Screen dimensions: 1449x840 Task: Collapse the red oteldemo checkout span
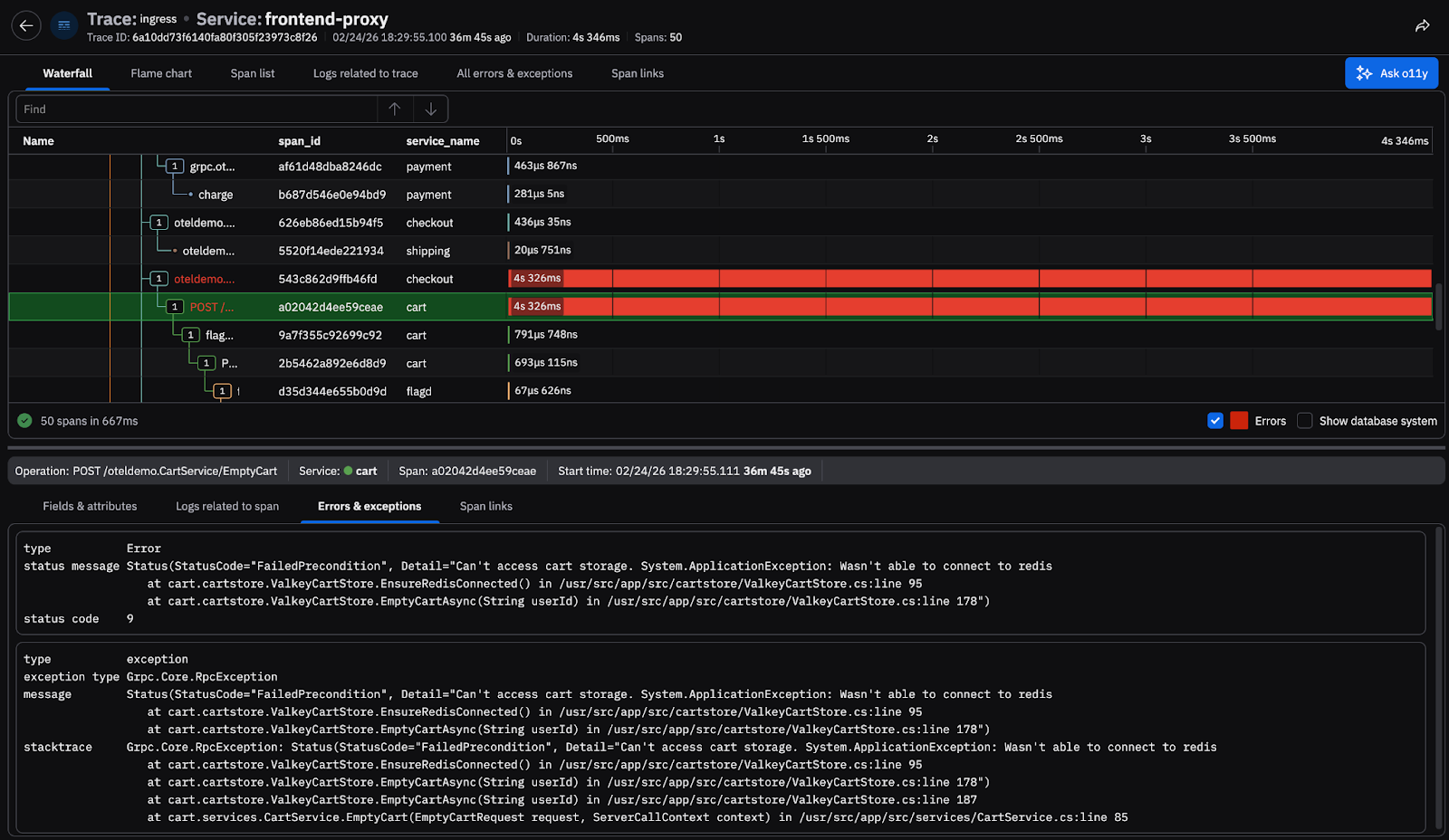[159, 279]
